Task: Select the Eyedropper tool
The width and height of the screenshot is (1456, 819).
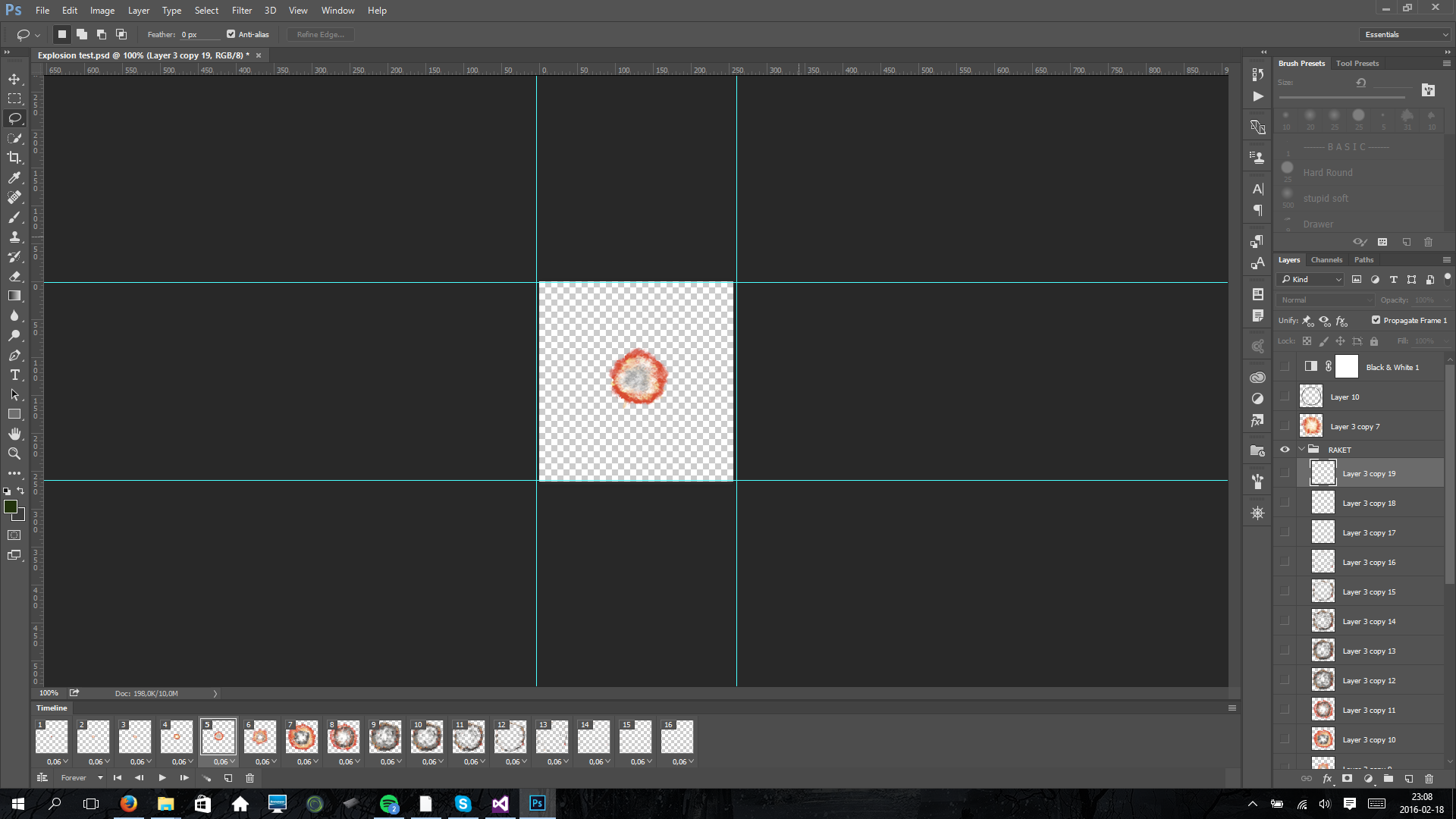Action: [x=14, y=177]
